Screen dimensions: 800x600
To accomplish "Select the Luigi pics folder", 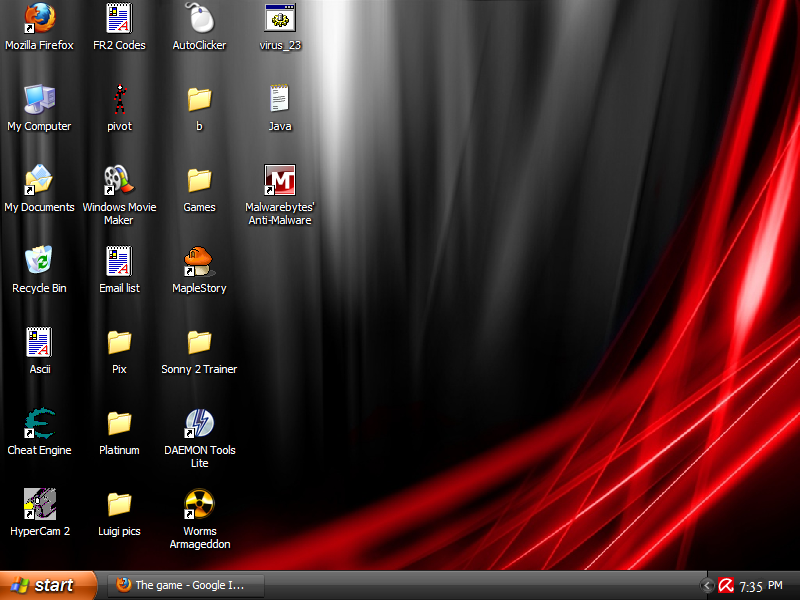I will [119, 505].
